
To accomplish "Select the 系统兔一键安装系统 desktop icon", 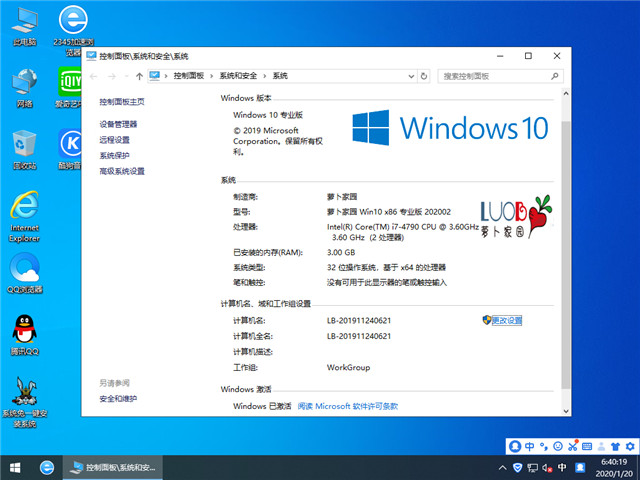I will (x=24, y=402).
